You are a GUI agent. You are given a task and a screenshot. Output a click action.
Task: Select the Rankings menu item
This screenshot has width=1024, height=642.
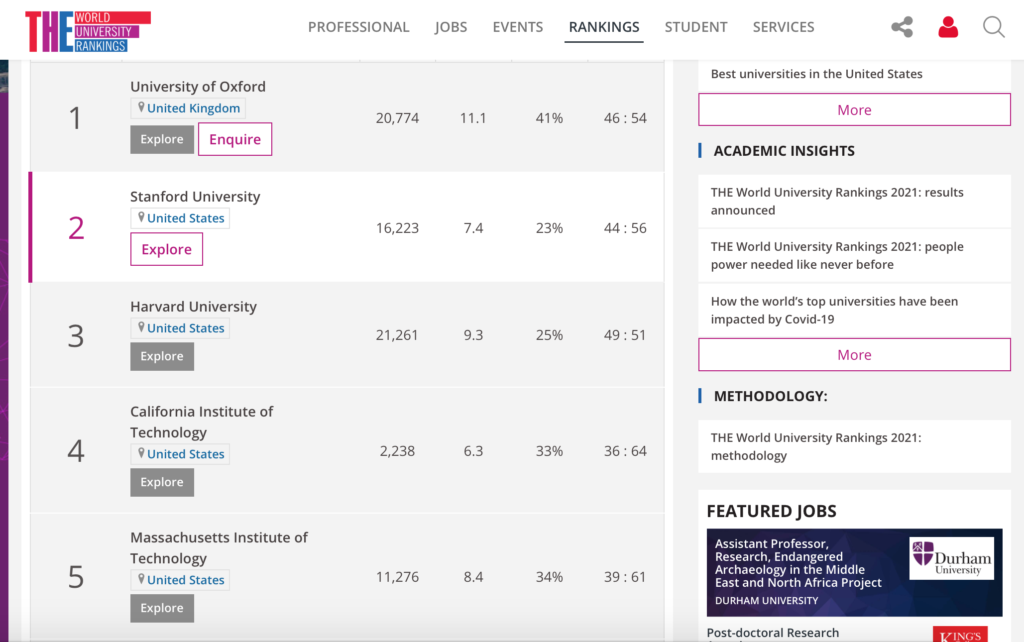click(x=603, y=27)
